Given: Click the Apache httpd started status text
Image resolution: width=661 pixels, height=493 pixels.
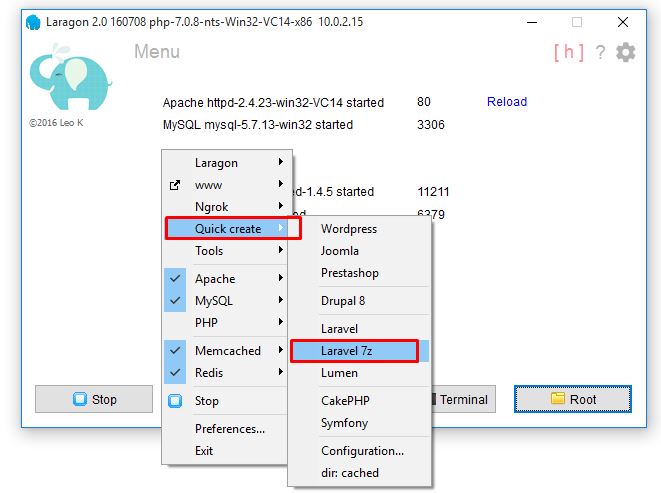Looking at the screenshot, I should [273, 102].
